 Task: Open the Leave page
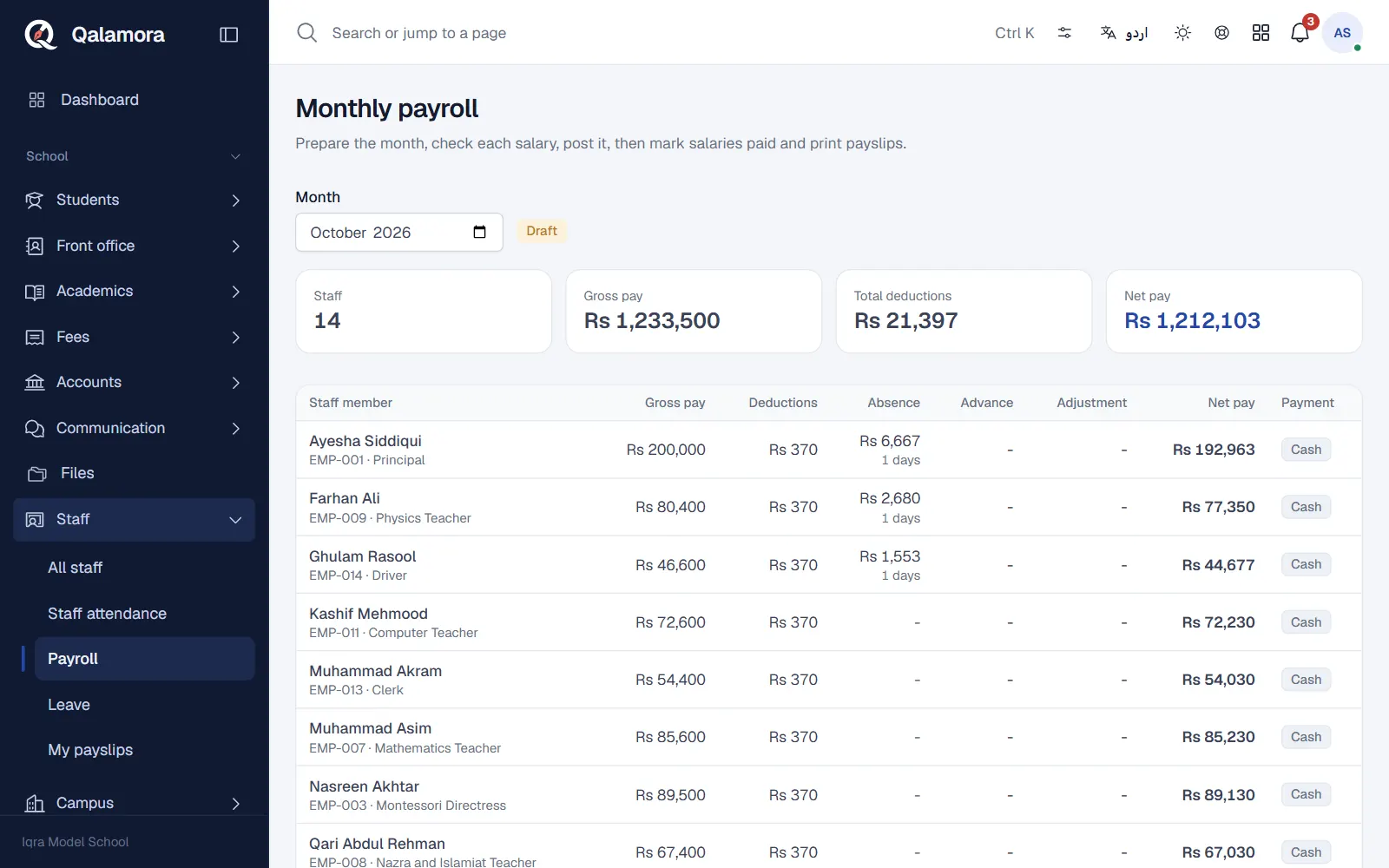144,705
